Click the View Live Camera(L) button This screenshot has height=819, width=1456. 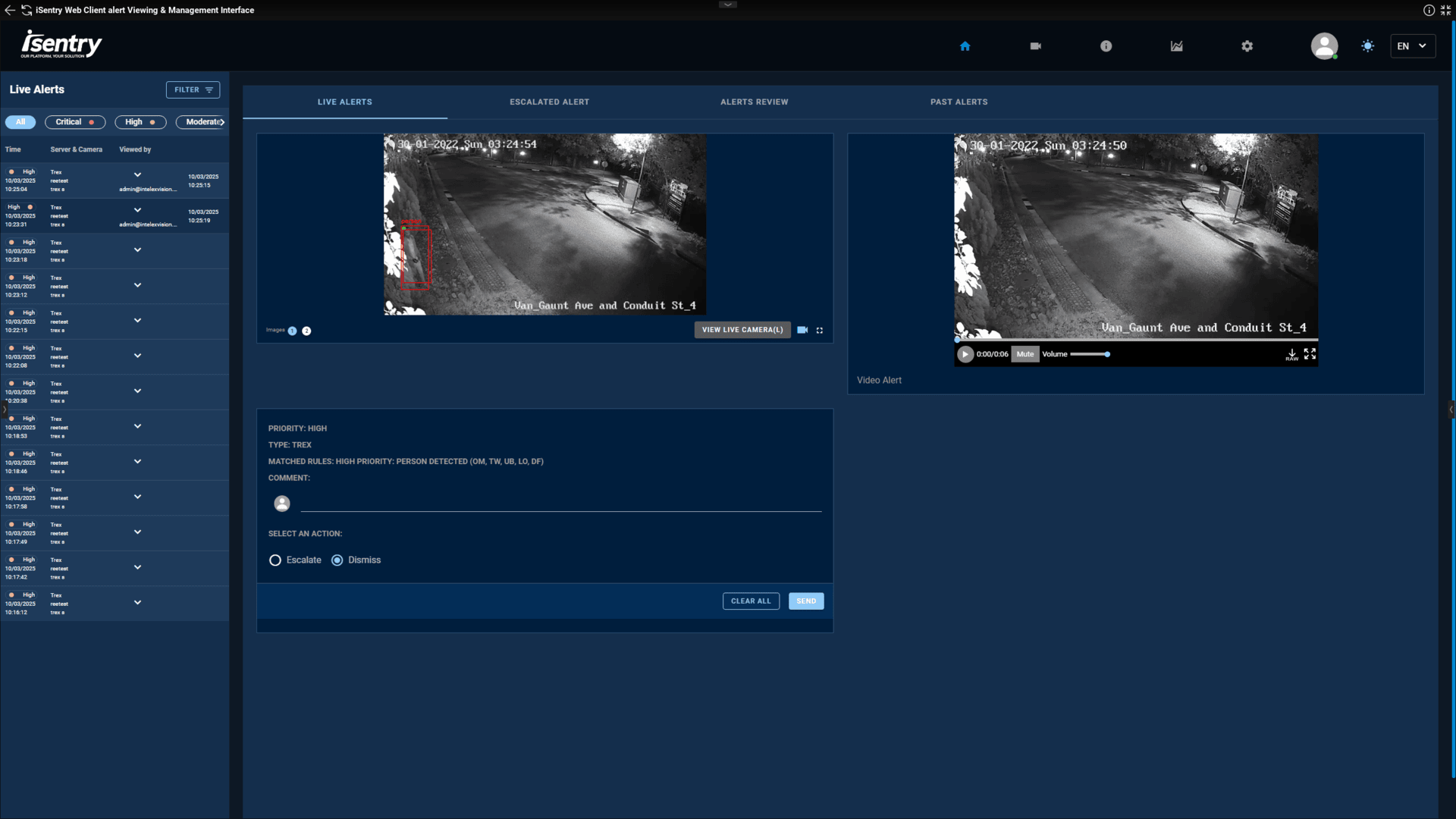742,330
